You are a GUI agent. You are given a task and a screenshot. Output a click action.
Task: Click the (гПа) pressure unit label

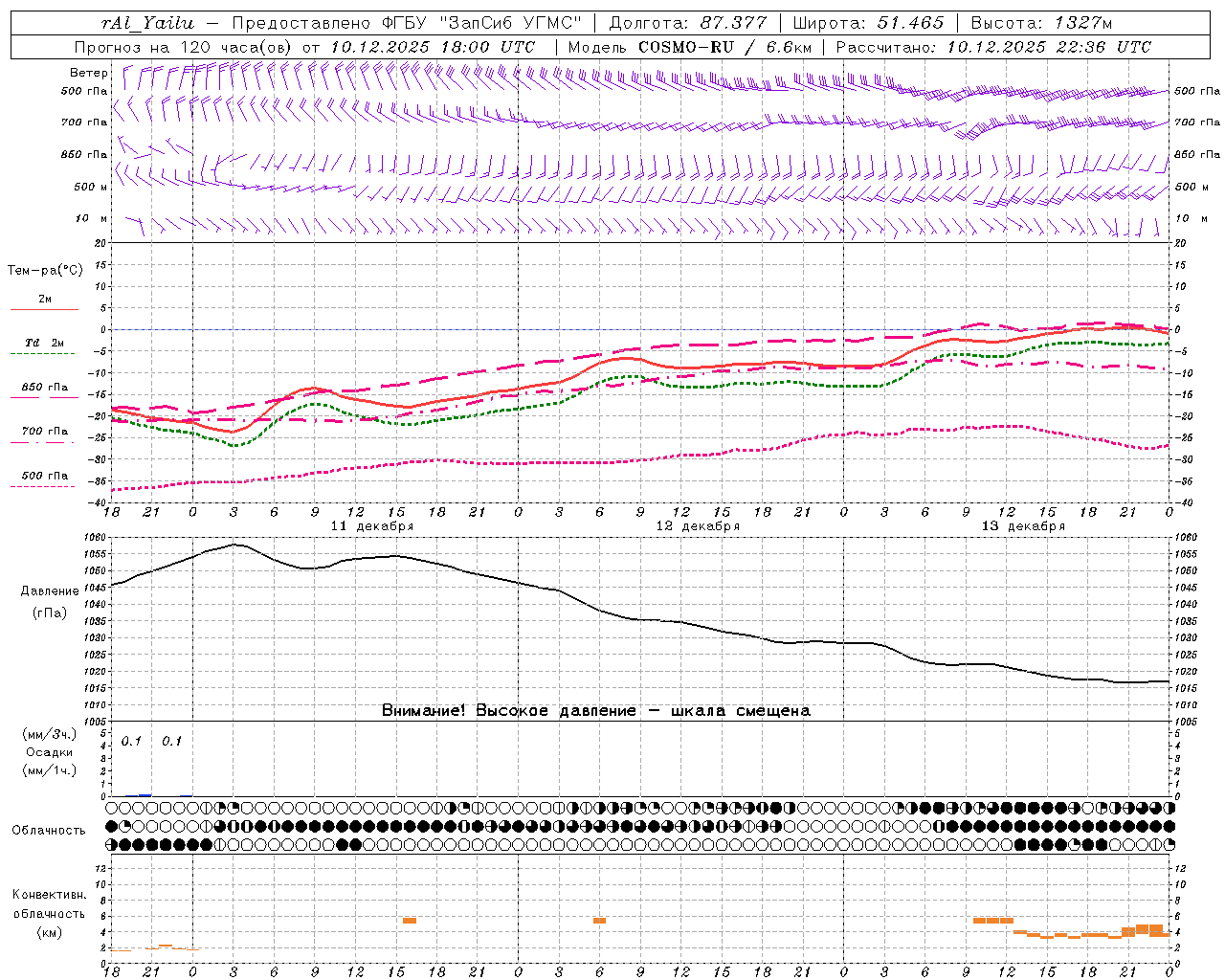tap(50, 612)
